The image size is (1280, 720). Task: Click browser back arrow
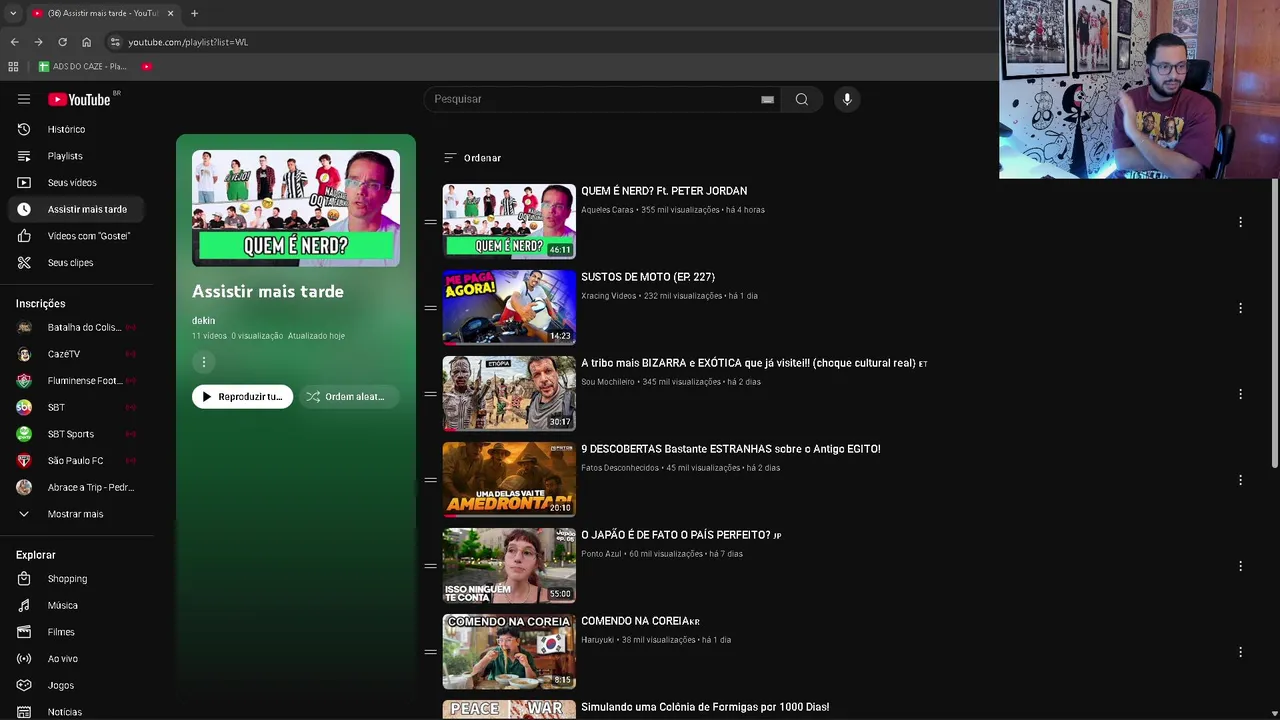[x=14, y=42]
